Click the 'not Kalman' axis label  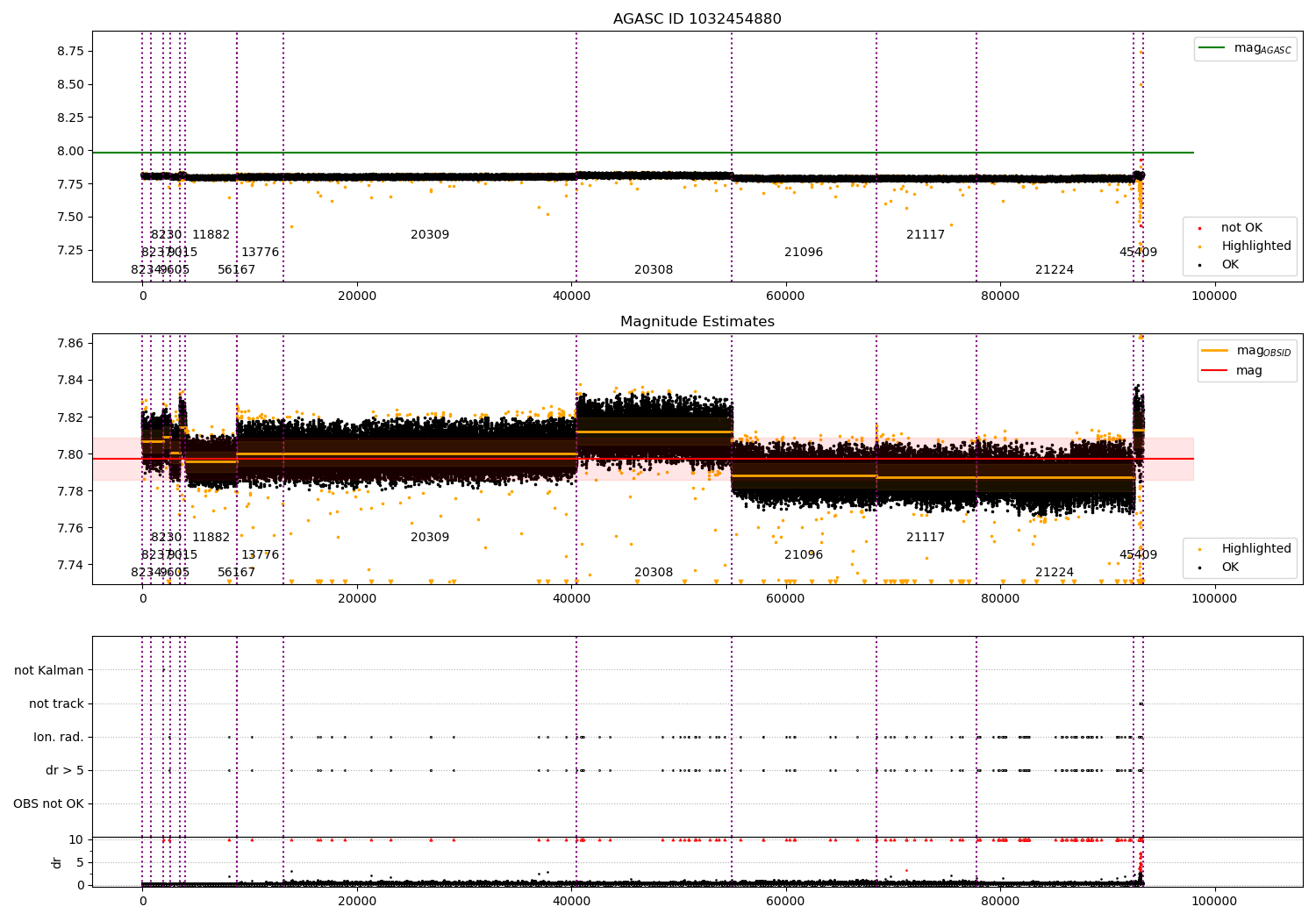(49, 670)
